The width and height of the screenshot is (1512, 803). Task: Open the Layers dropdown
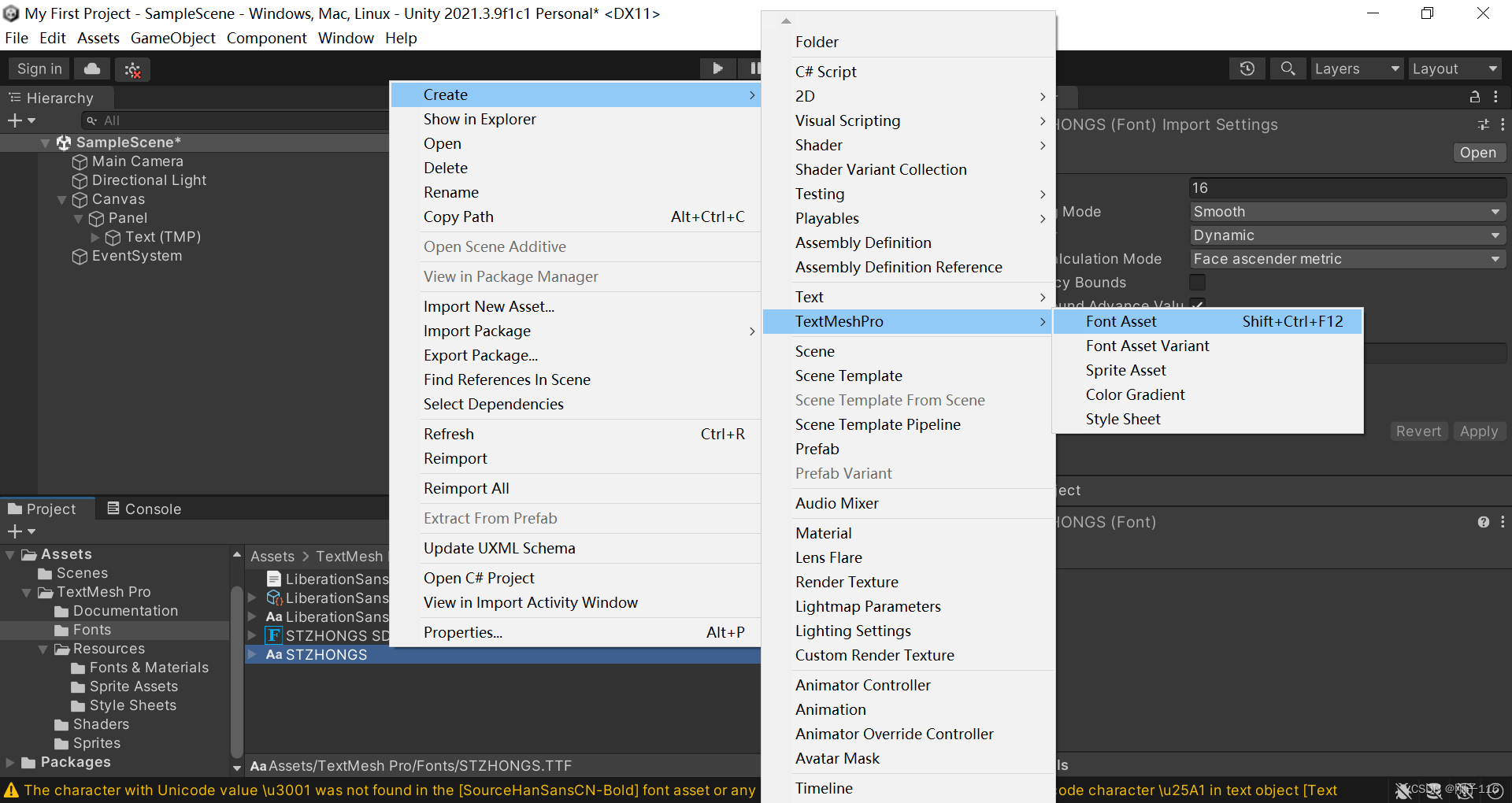(x=1357, y=68)
